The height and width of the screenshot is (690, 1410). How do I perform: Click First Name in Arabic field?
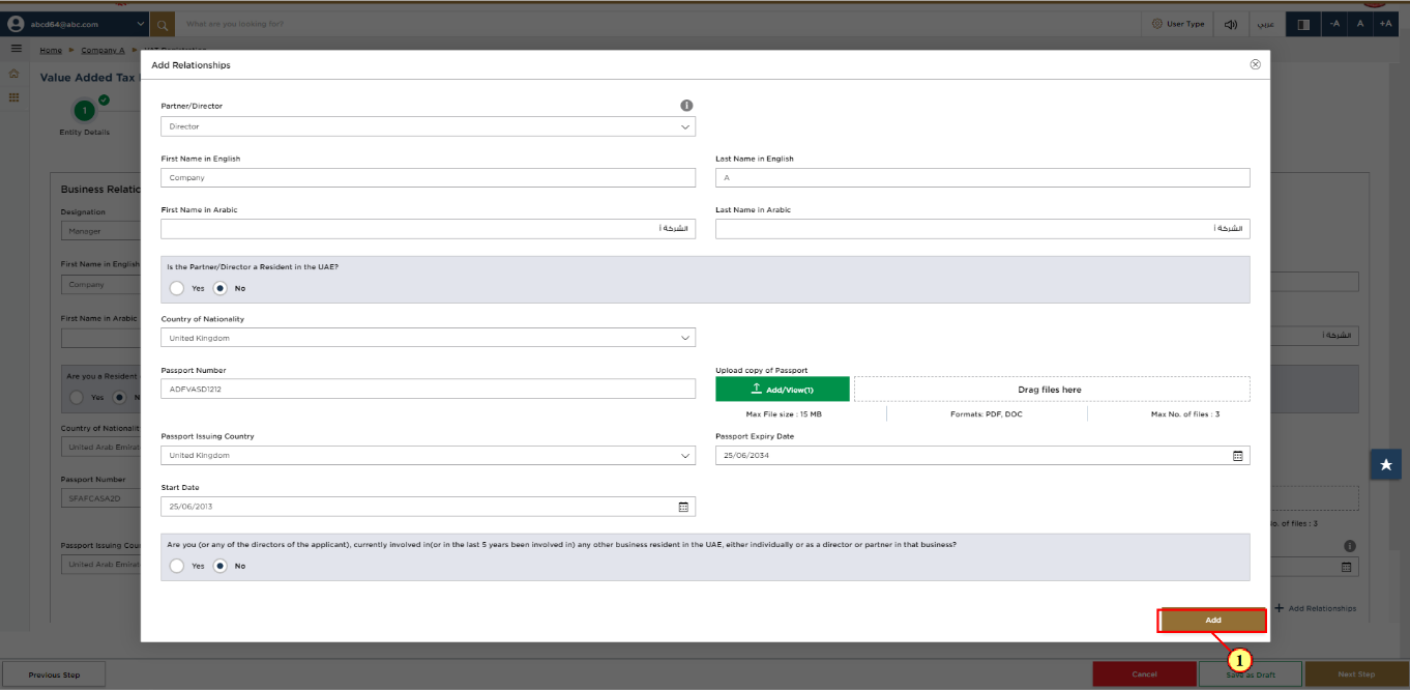pos(428,229)
